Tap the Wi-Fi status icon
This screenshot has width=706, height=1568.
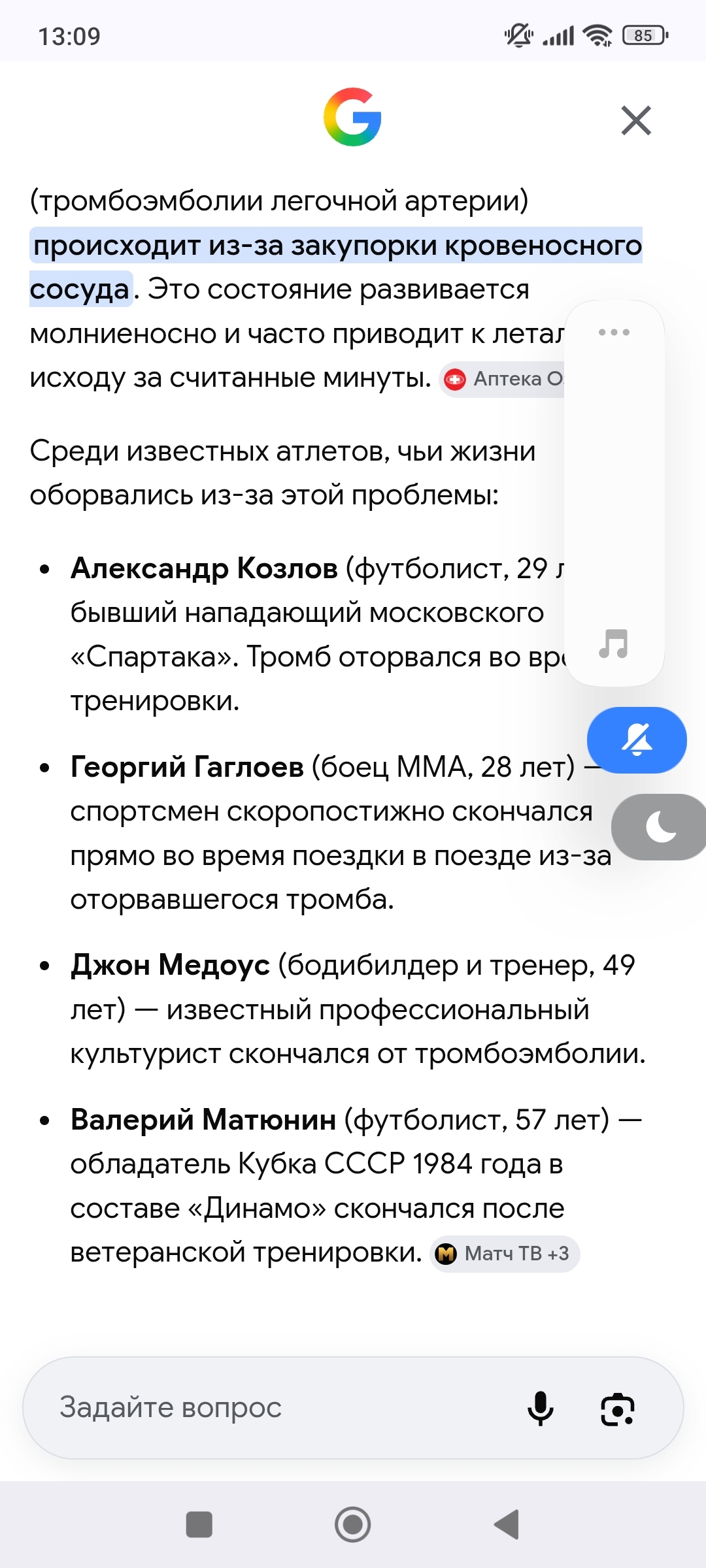pyautogui.click(x=597, y=35)
